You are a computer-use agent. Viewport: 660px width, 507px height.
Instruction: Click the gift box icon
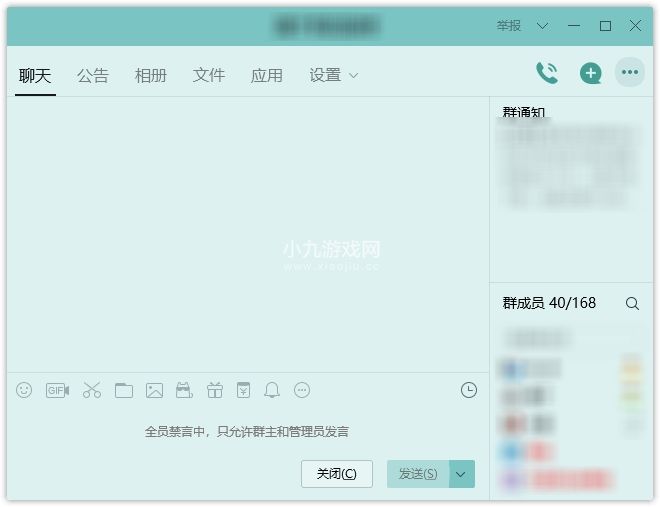pos(215,390)
